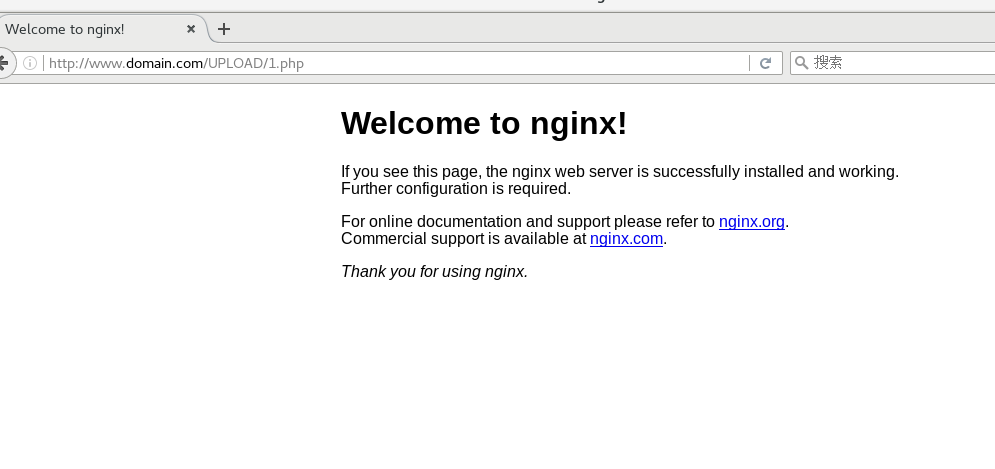Viewport: 995px width, 469px height.
Task: Open the nginx.com link
Action: (626, 239)
